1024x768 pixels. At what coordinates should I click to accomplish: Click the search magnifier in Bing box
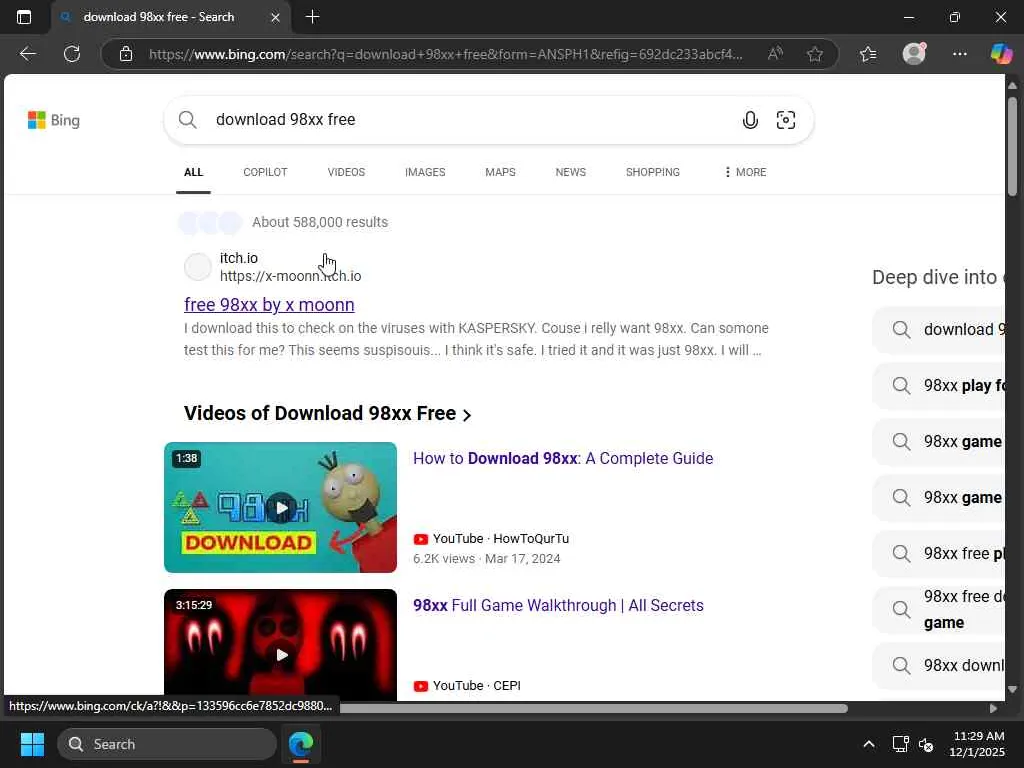point(187,120)
